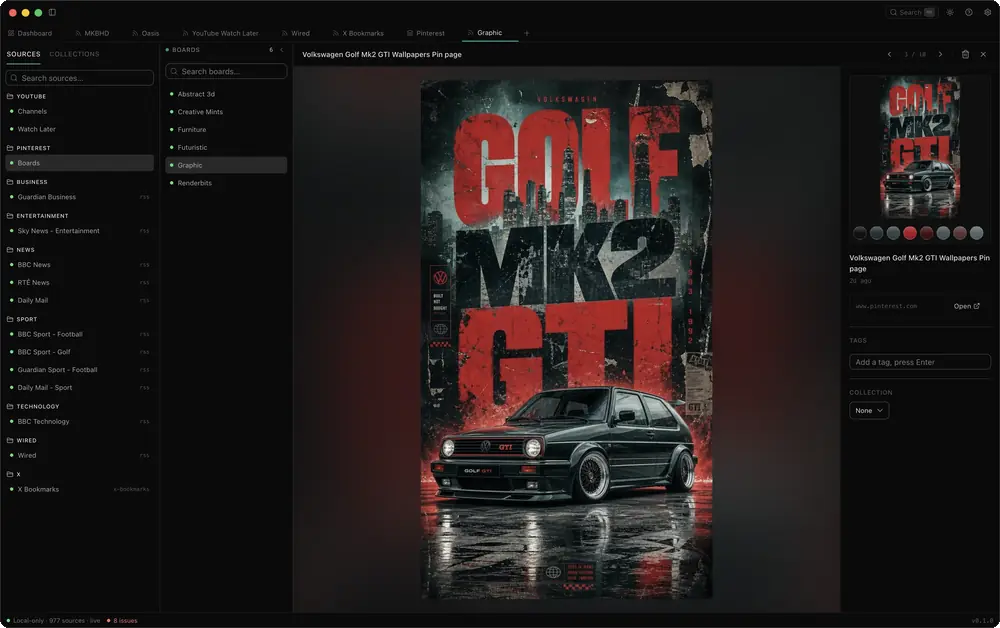Open the BBC Sport - Golf source
This screenshot has height=628, width=1000.
point(80,352)
